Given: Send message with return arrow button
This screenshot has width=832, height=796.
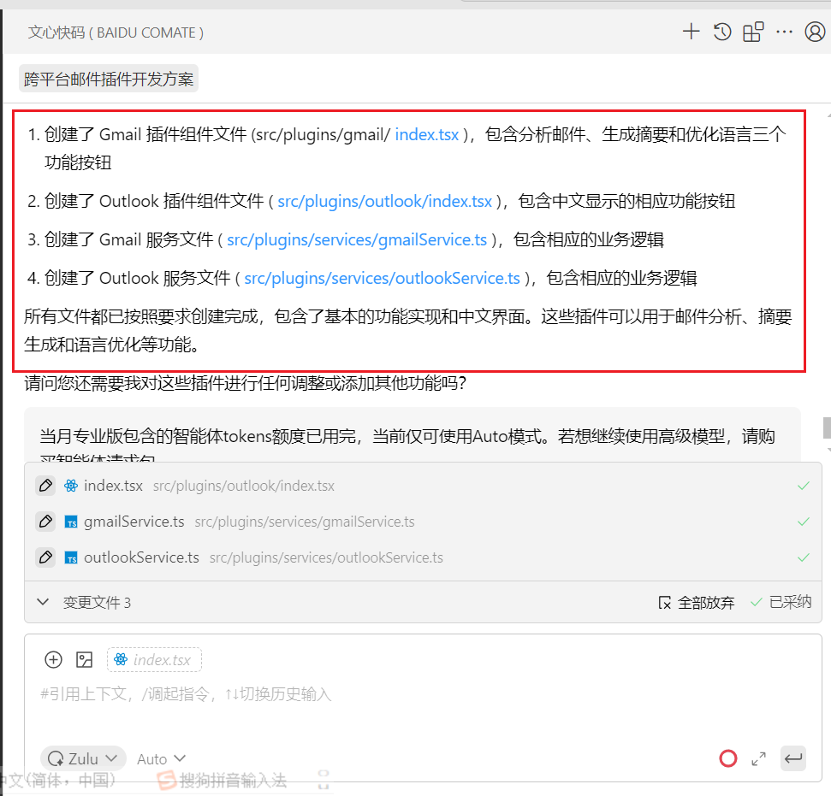Looking at the screenshot, I should pyautogui.click(x=793, y=758).
